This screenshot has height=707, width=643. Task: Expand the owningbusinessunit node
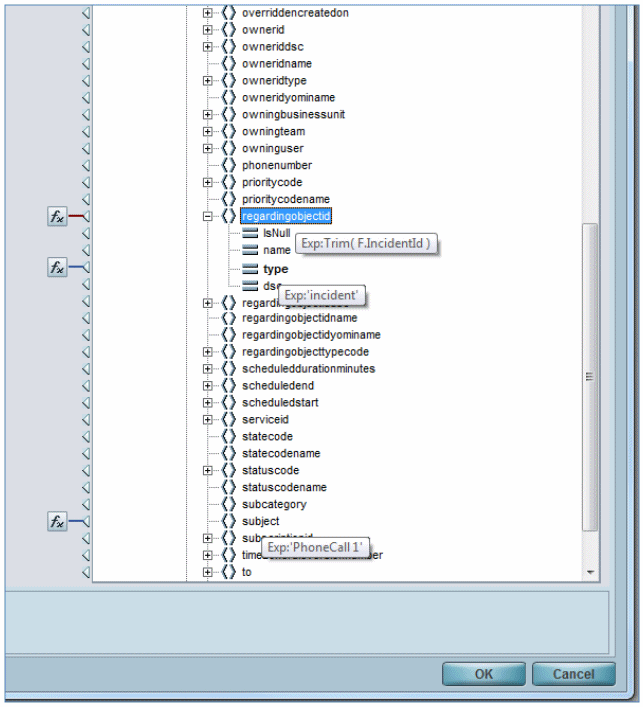pos(208,114)
